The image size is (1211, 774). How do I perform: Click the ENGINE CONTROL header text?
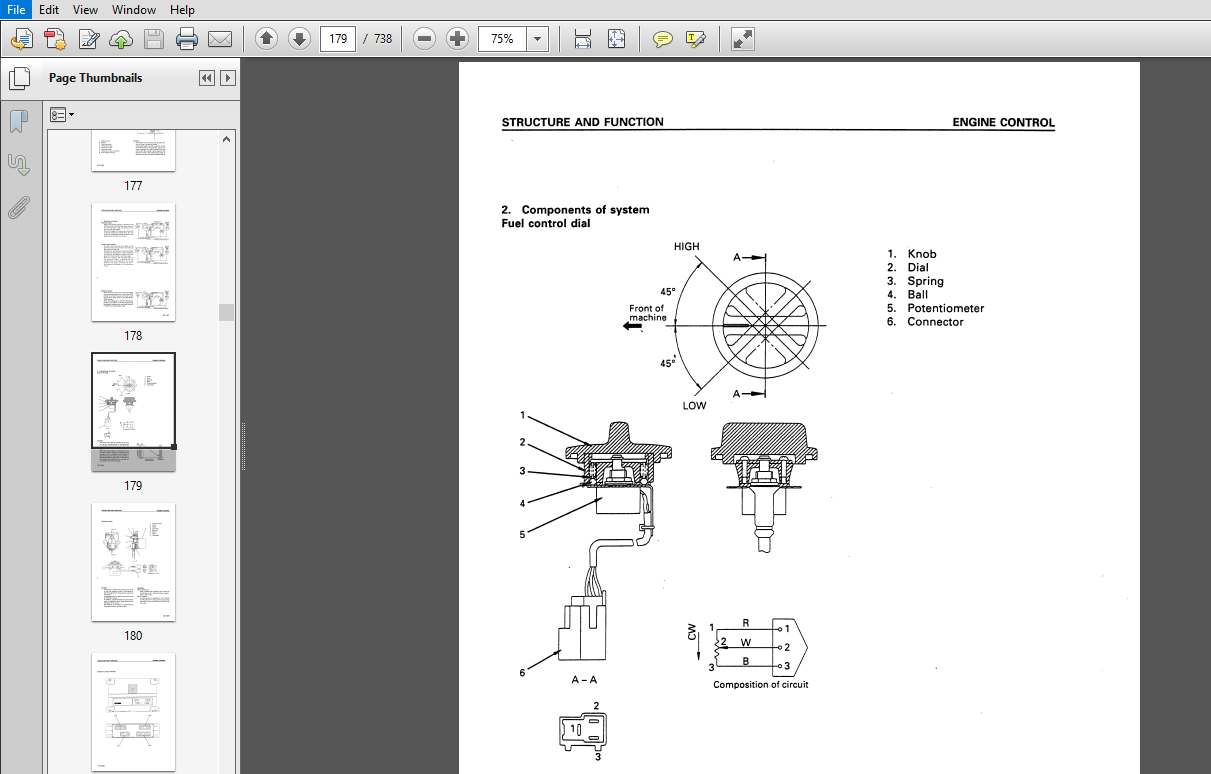[1003, 123]
